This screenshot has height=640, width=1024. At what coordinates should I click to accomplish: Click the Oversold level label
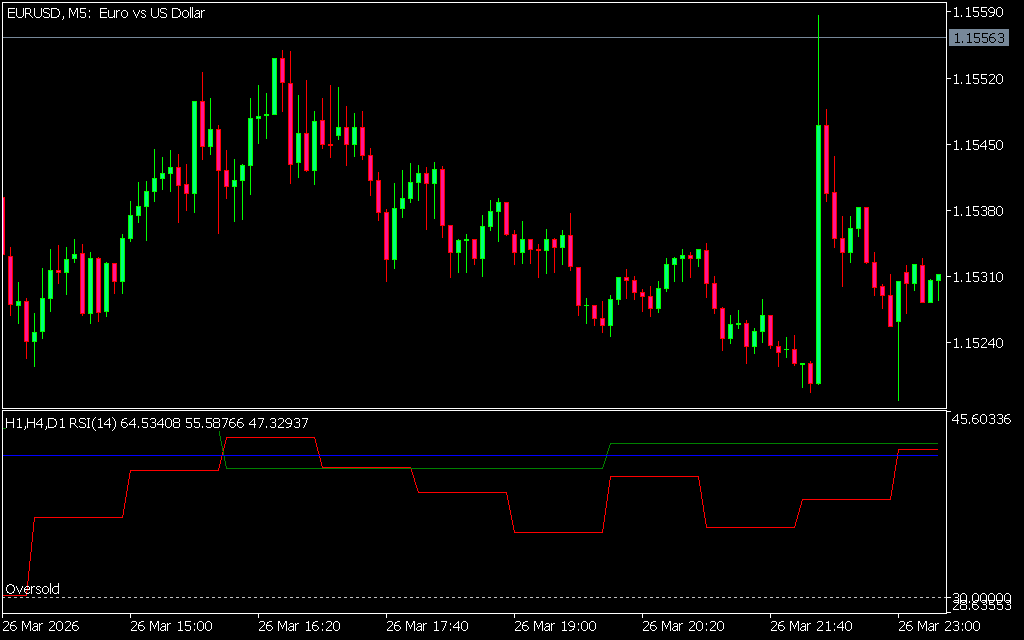33,589
